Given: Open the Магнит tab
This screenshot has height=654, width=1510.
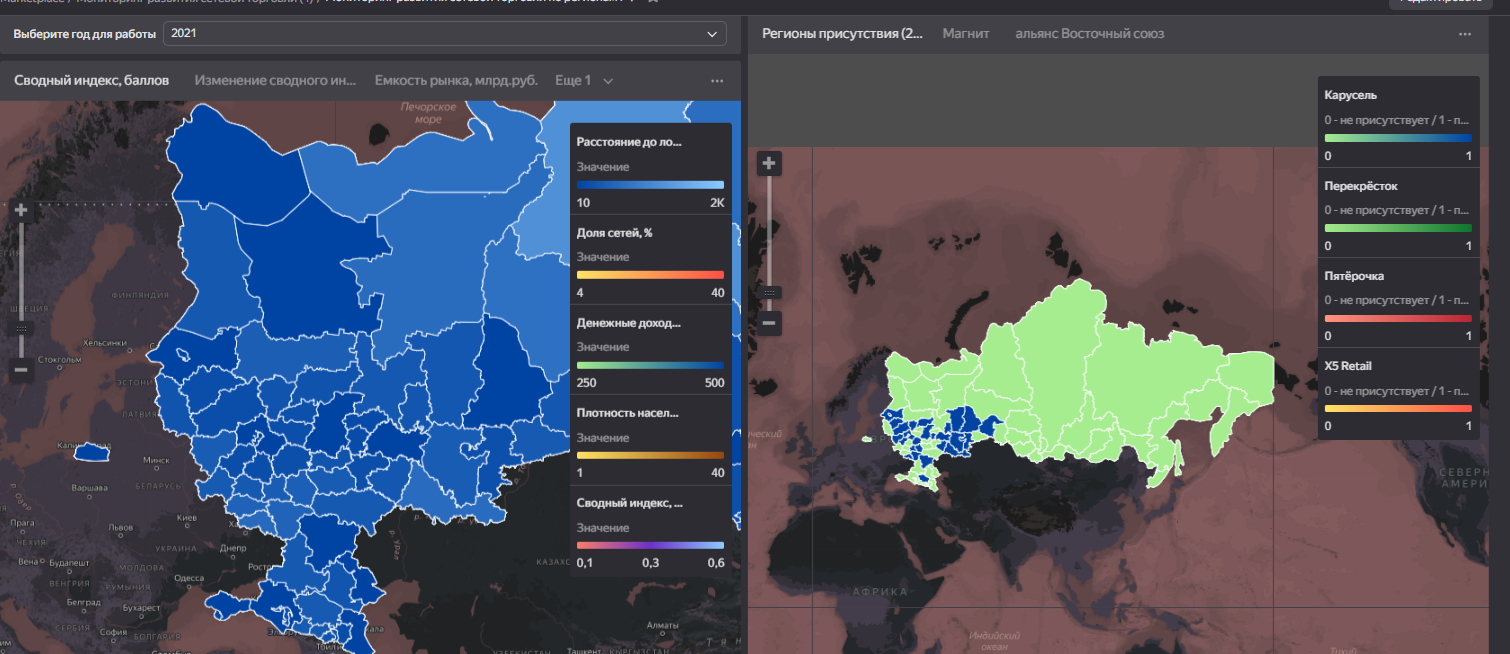Looking at the screenshot, I should click(x=966, y=33).
